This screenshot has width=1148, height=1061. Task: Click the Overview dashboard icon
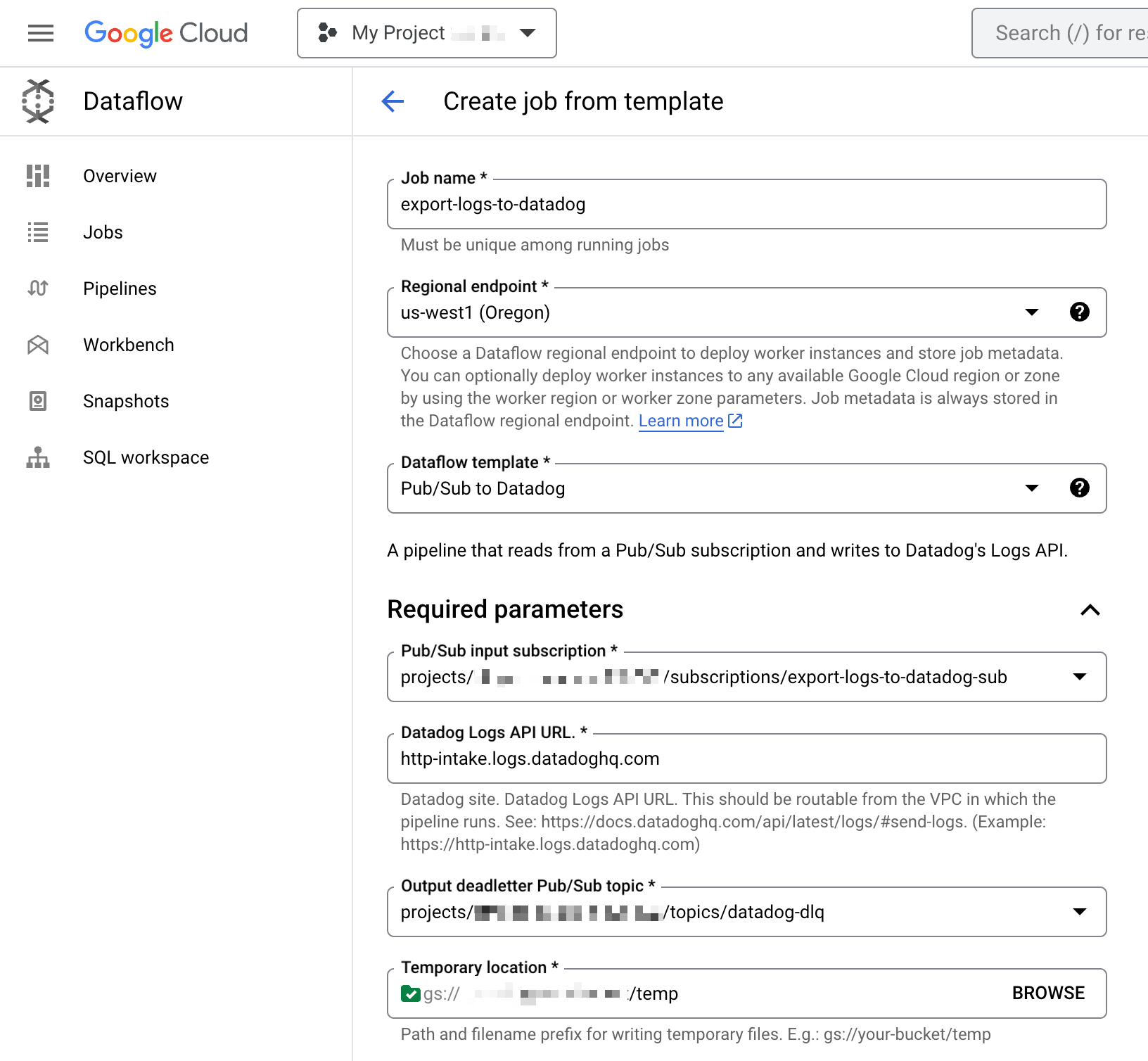click(38, 176)
